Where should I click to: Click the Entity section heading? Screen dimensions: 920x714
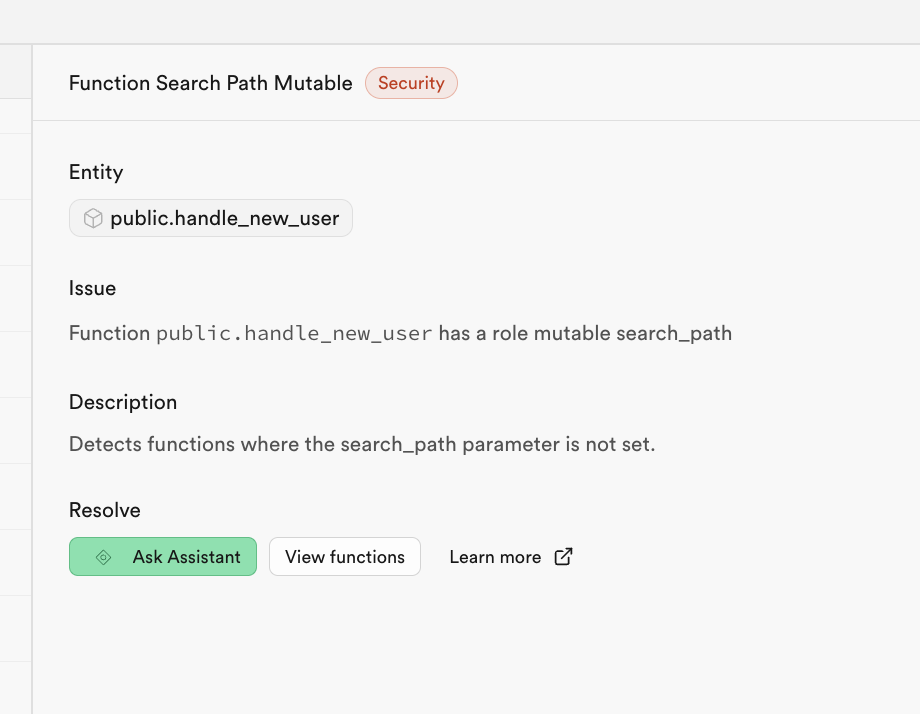[x=96, y=172]
